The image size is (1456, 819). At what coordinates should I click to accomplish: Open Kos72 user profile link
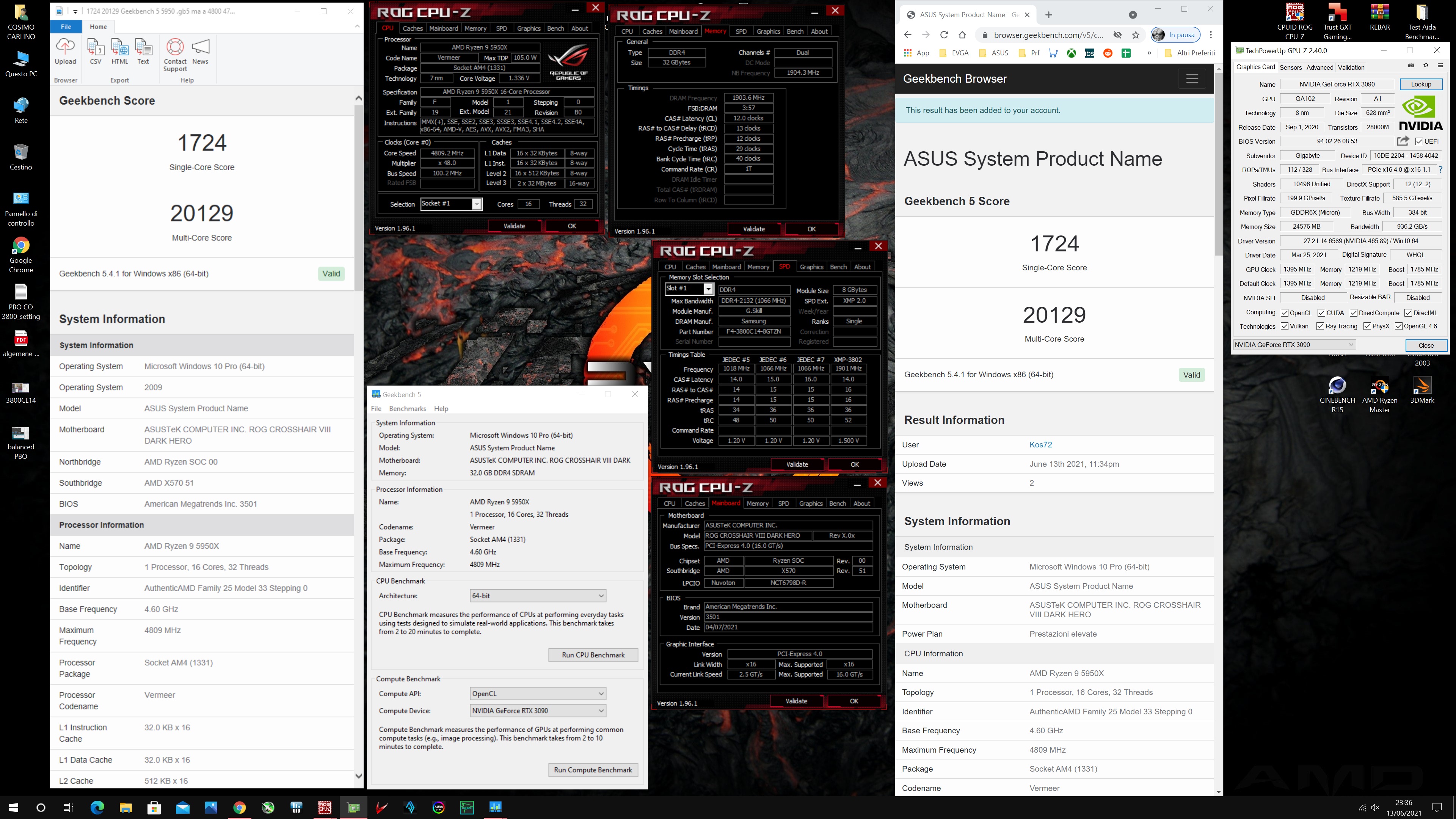[1040, 445]
